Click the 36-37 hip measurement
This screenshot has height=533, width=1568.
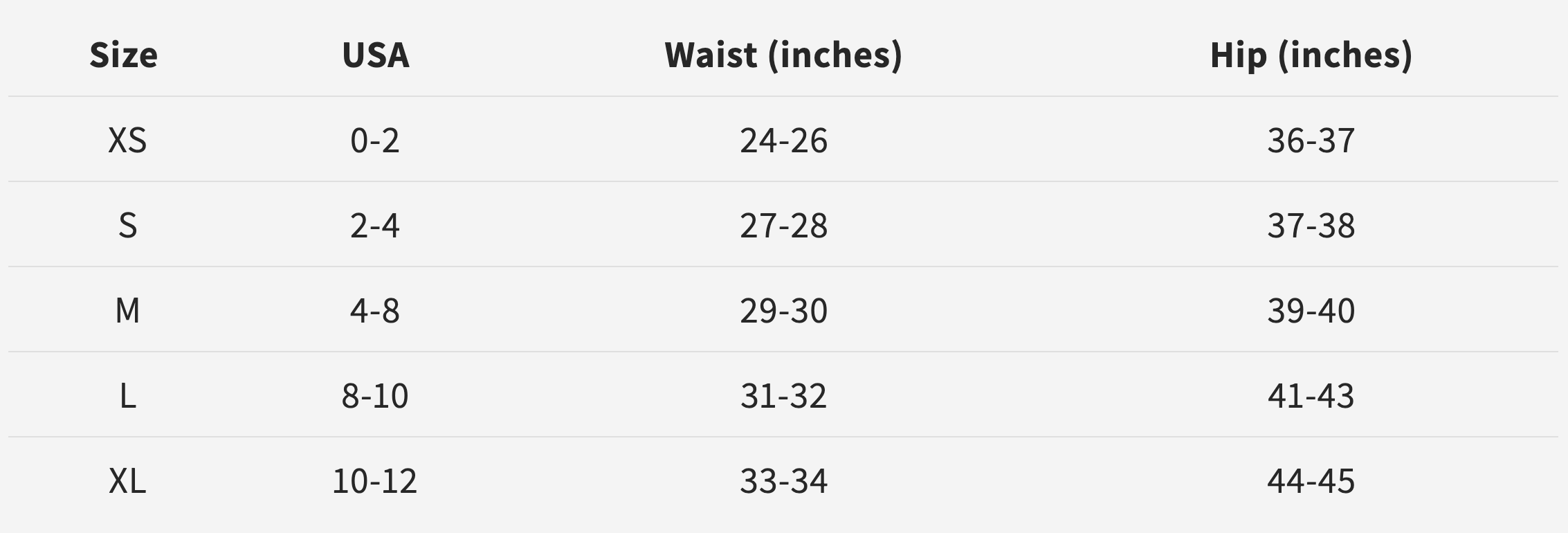pyautogui.click(x=1311, y=141)
